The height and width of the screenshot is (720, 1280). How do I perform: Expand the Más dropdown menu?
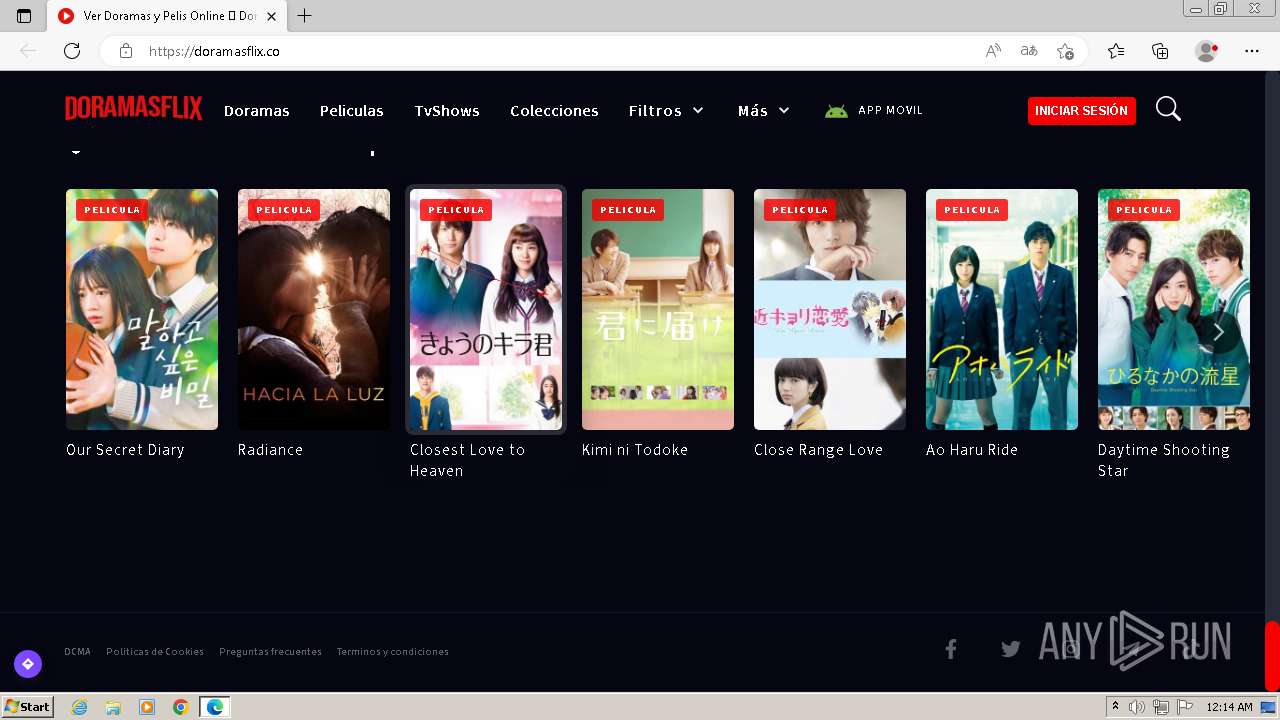click(764, 111)
